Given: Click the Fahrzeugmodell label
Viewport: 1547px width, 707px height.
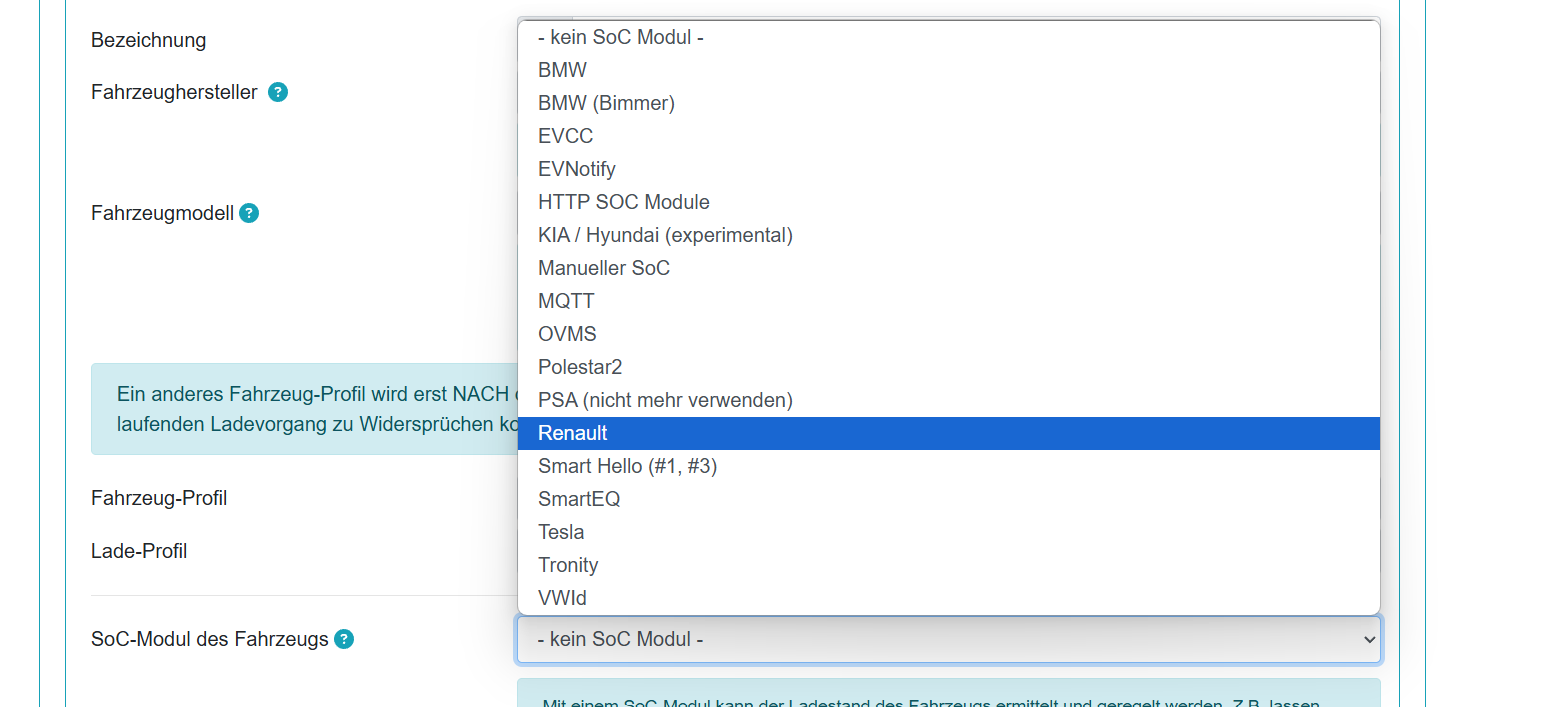Looking at the screenshot, I should (162, 213).
